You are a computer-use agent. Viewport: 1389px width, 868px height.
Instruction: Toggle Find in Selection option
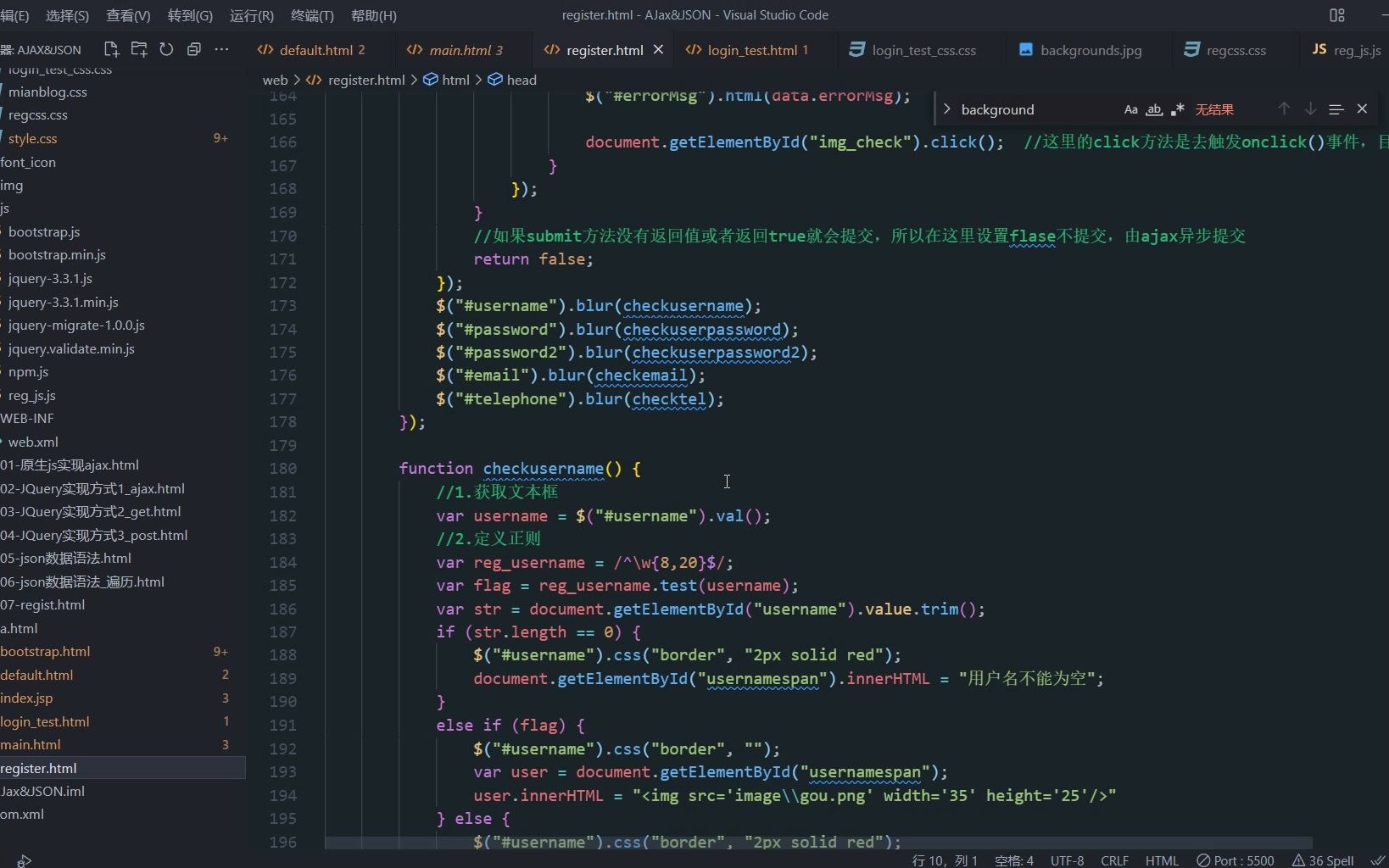1336,109
